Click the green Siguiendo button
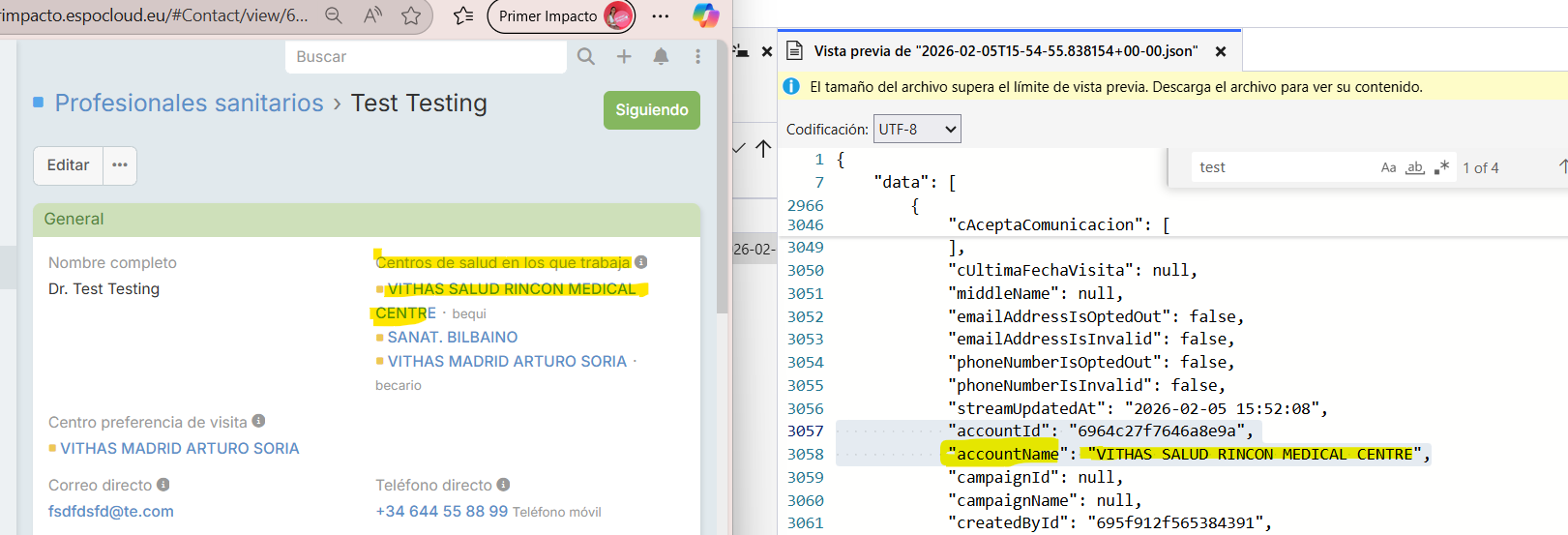Viewport: 1568px width, 535px height. pyautogui.click(x=651, y=110)
